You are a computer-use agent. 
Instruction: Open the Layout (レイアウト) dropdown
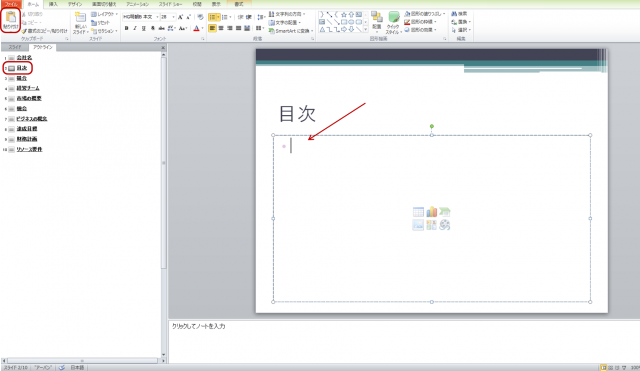pyautogui.click(x=104, y=14)
